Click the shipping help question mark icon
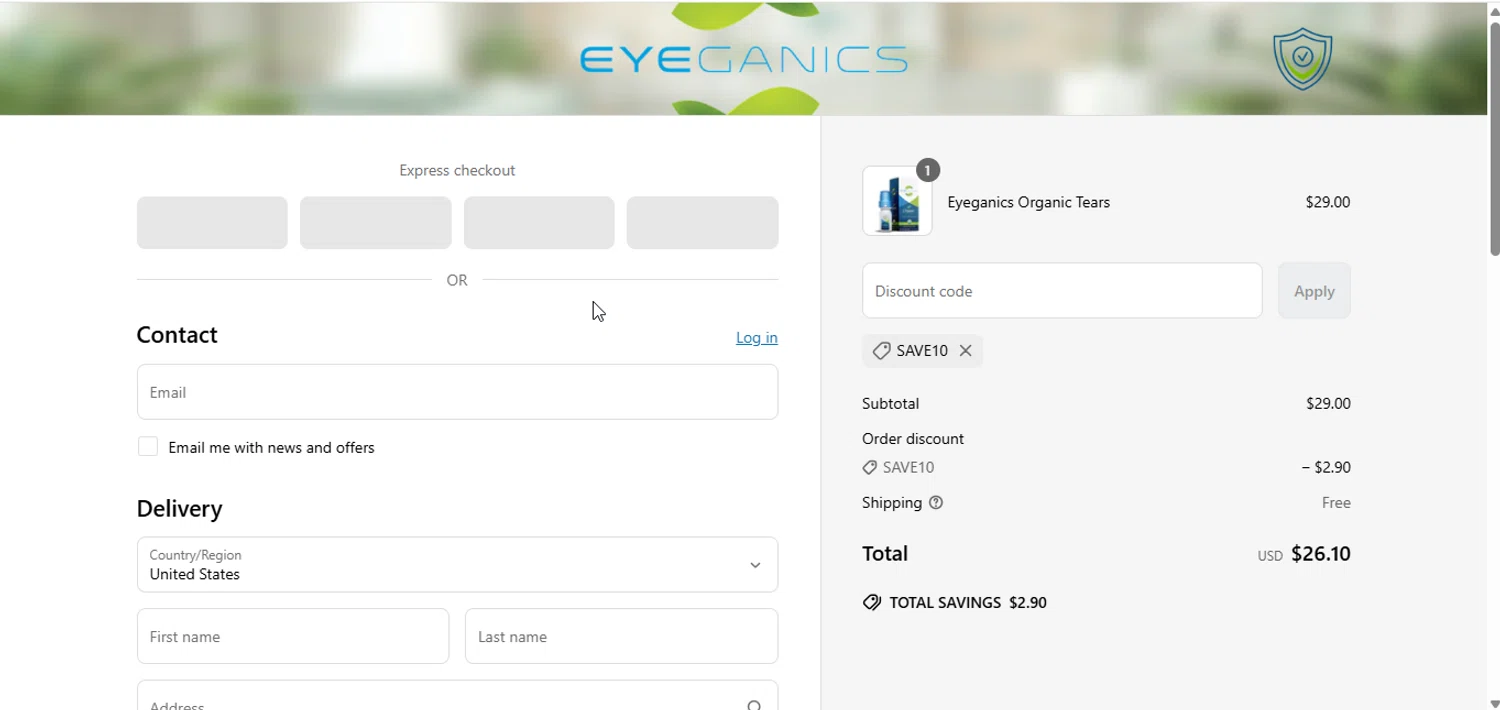This screenshot has height=710, width=1500. [936, 503]
